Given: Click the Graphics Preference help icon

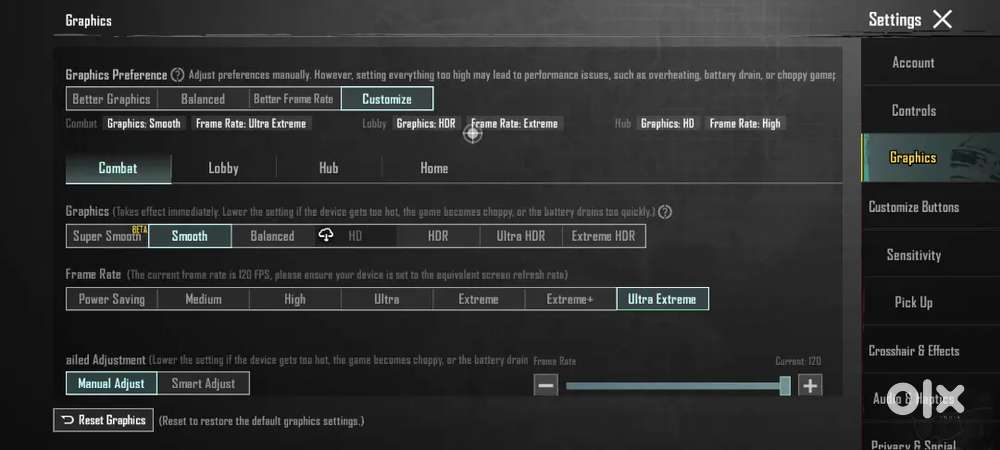Looking at the screenshot, I should point(177,75).
